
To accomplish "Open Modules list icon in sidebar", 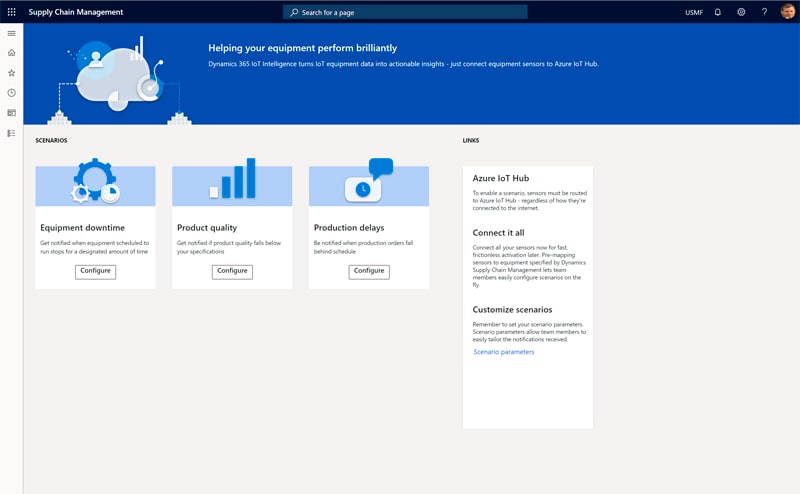I will coord(11,133).
